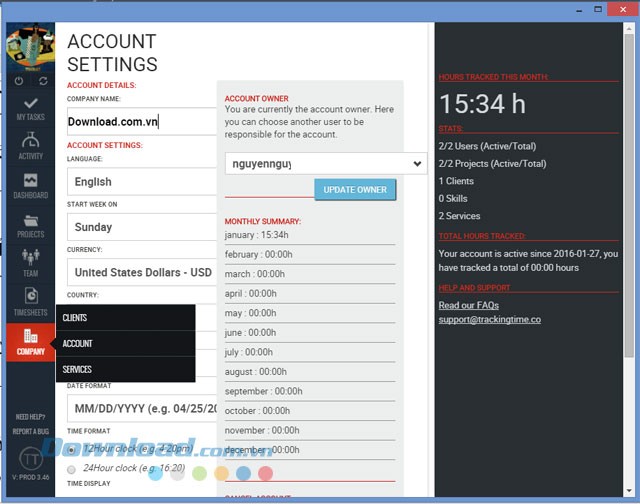Select the 24Hour clock radio option

pos(71,468)
